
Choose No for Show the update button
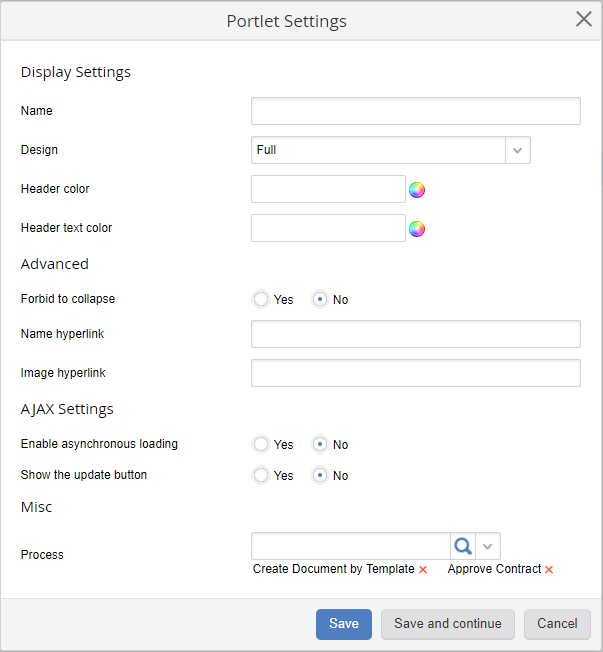point(320,475)
